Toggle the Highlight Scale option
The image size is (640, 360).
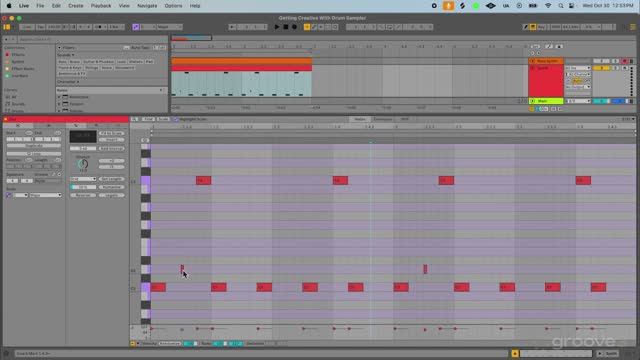(190, 119)
